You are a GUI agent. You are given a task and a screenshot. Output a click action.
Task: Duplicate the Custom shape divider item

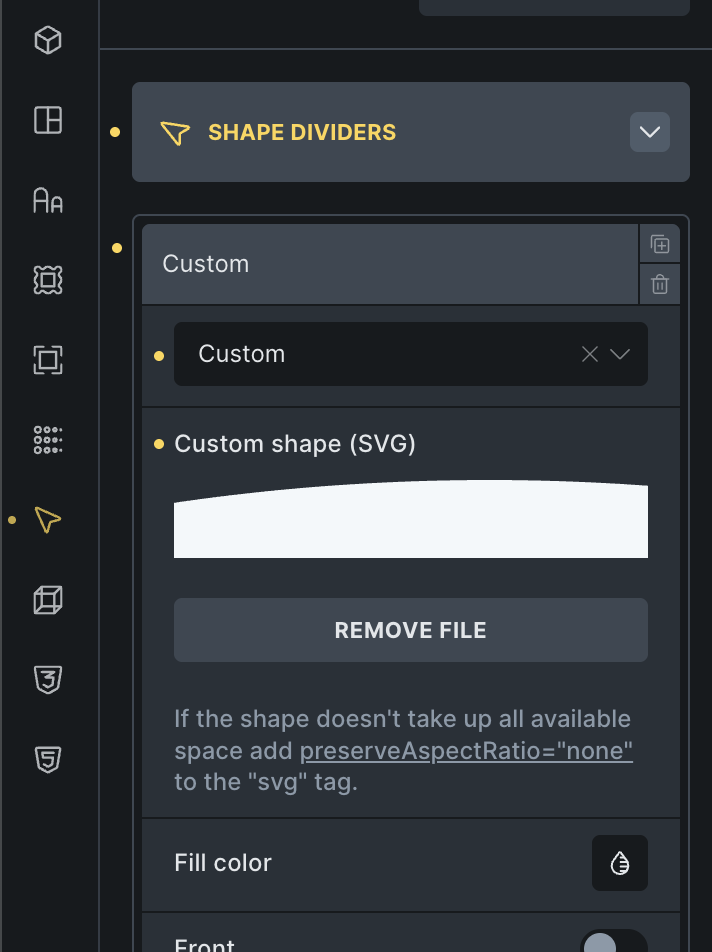[660, 244]
